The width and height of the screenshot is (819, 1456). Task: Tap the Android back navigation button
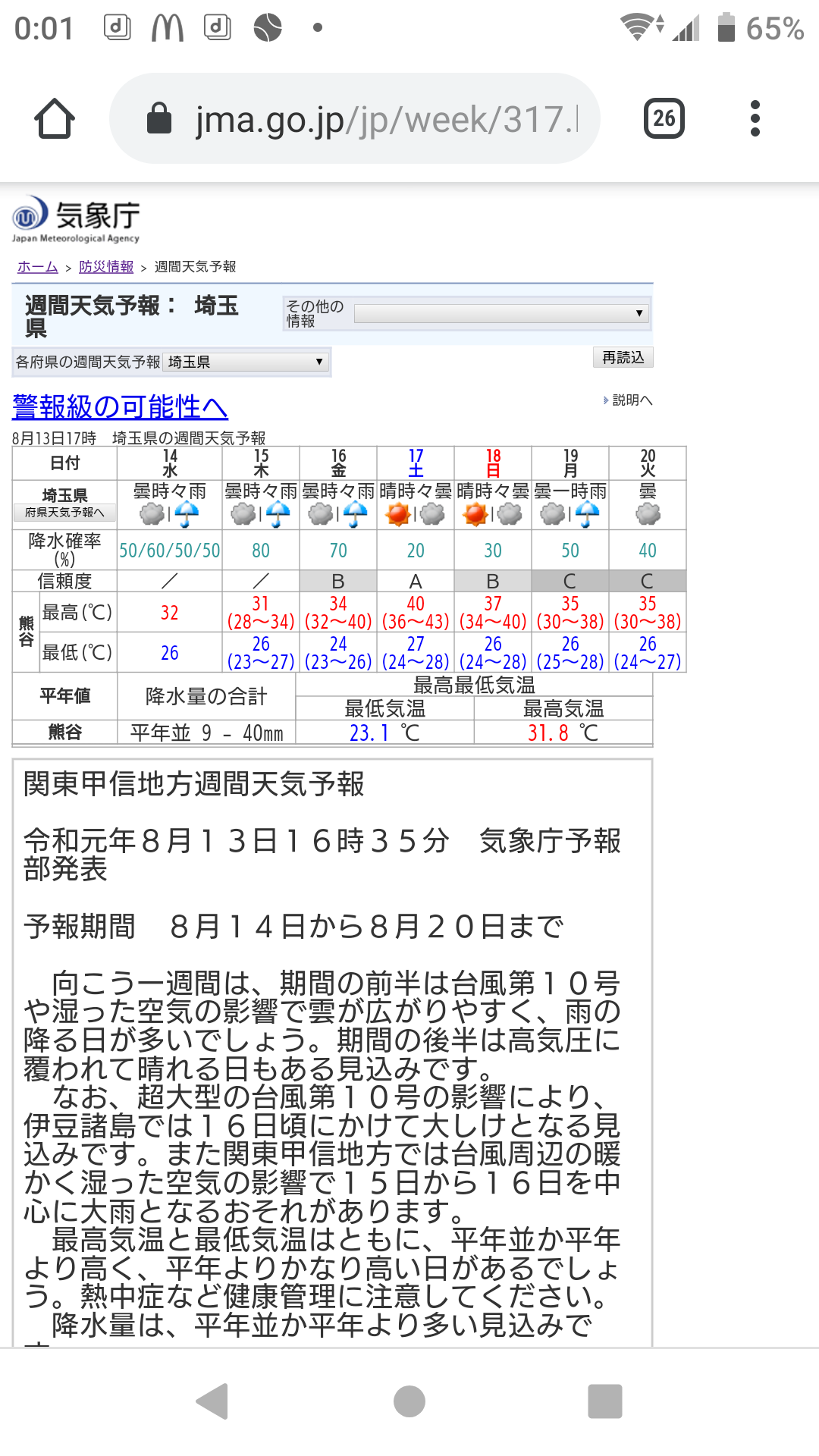[x=212, y=1401]
